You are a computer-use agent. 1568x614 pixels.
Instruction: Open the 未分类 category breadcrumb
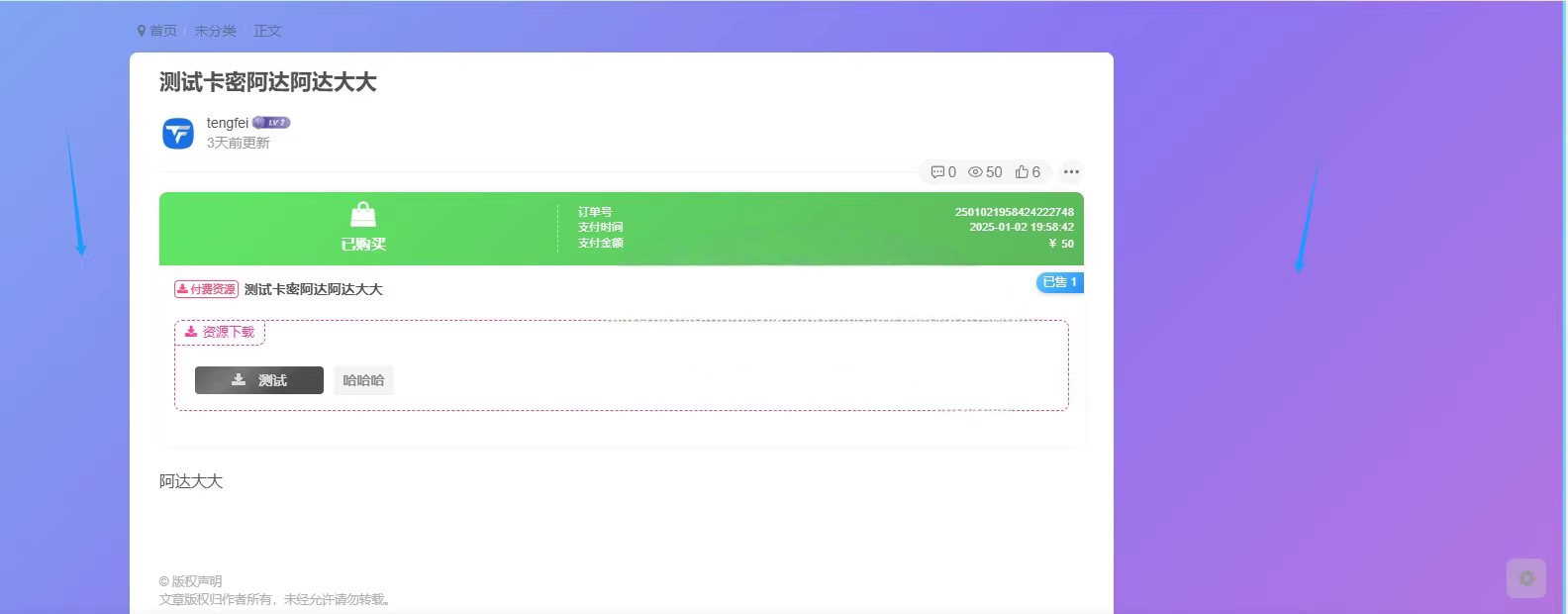tap(215, 31)
